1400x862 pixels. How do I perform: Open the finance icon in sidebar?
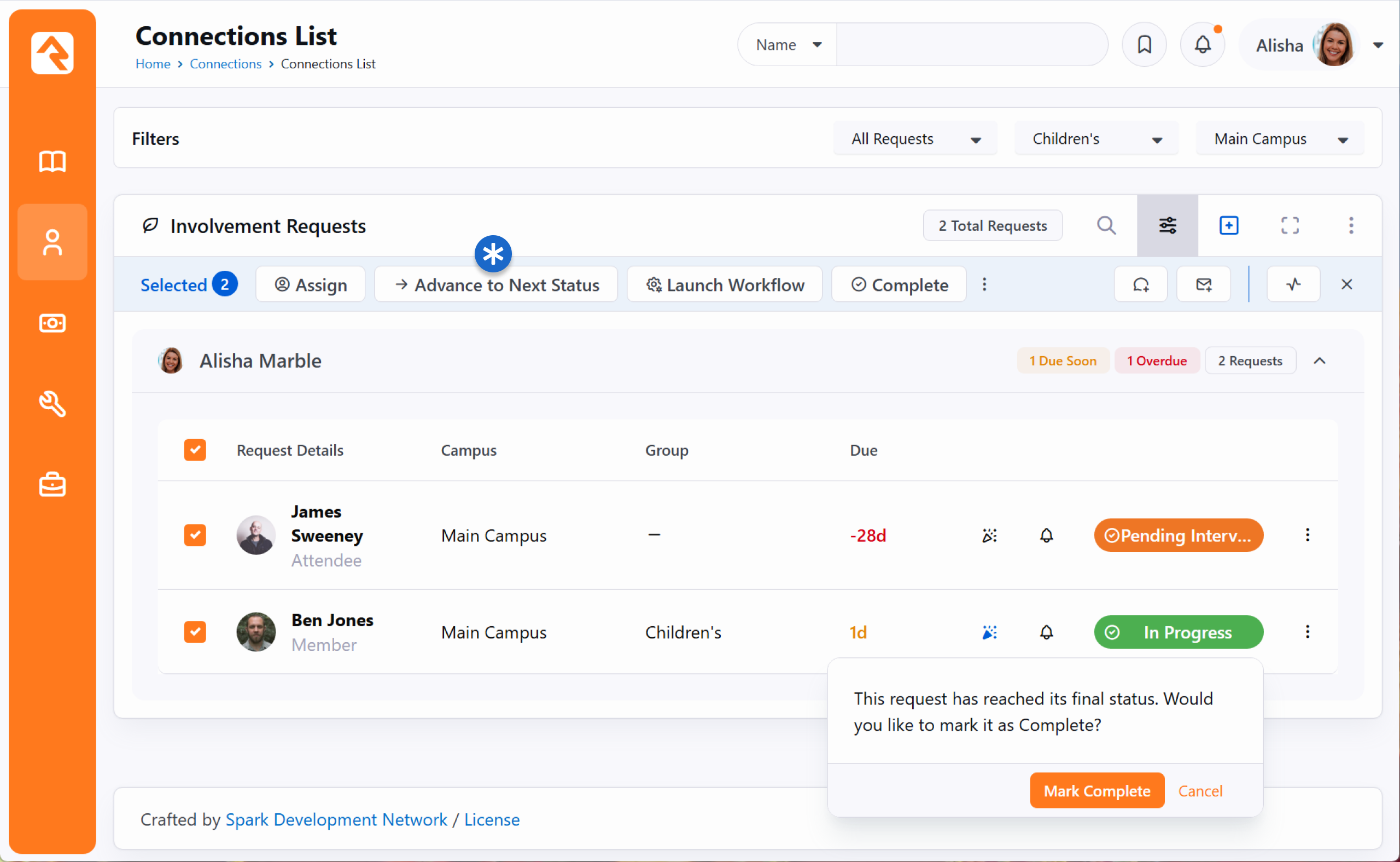pos(52,323)
